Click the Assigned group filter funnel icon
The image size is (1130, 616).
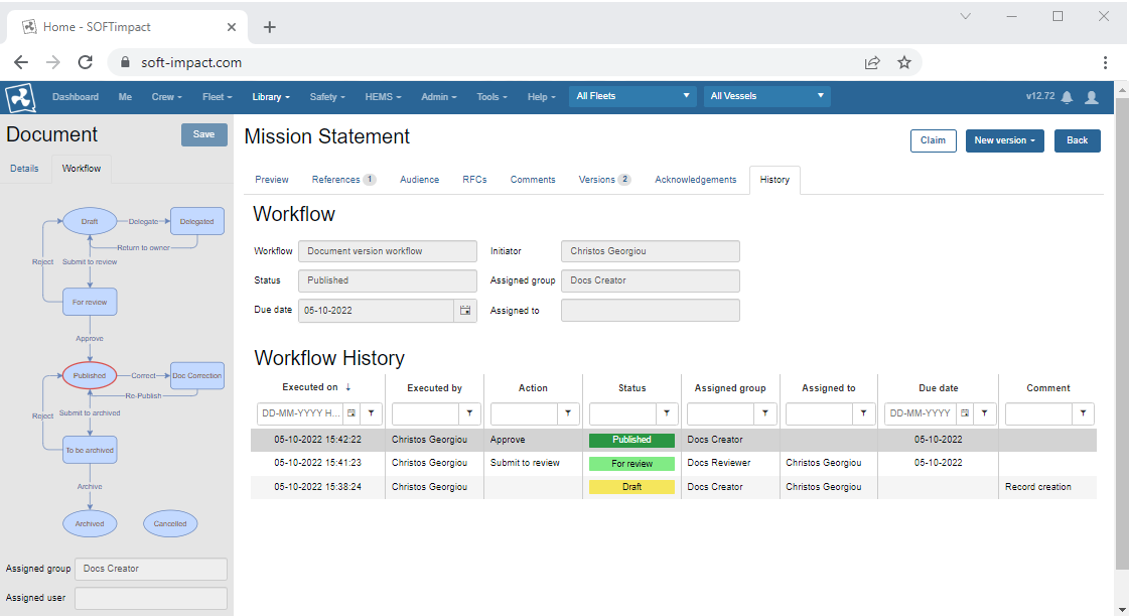point(765,414)
